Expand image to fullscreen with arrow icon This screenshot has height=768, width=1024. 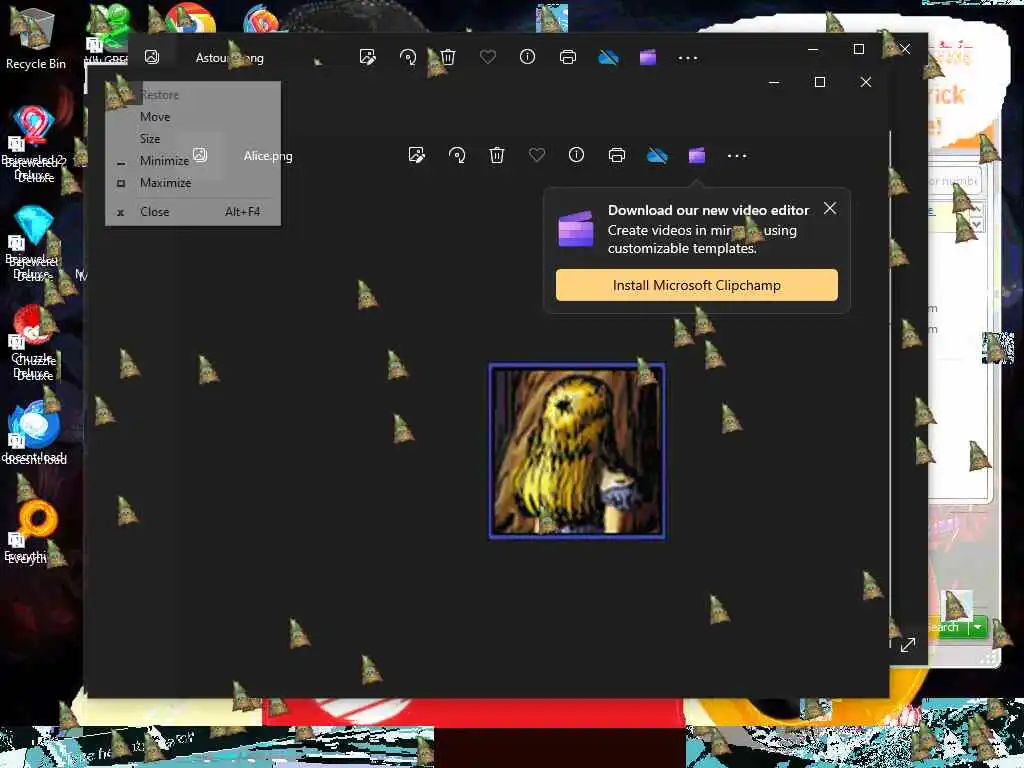(x=908, y=645)
